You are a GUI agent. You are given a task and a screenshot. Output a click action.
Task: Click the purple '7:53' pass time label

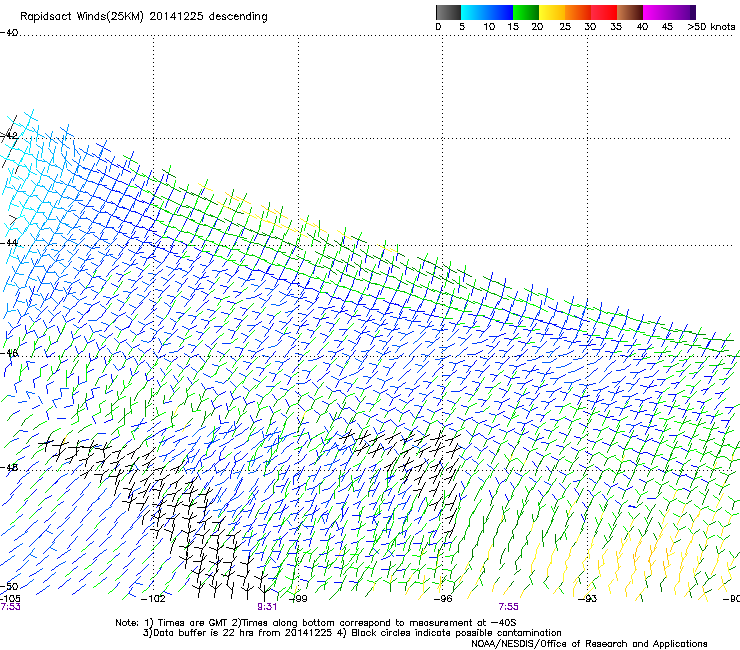[x=10, y=607]
